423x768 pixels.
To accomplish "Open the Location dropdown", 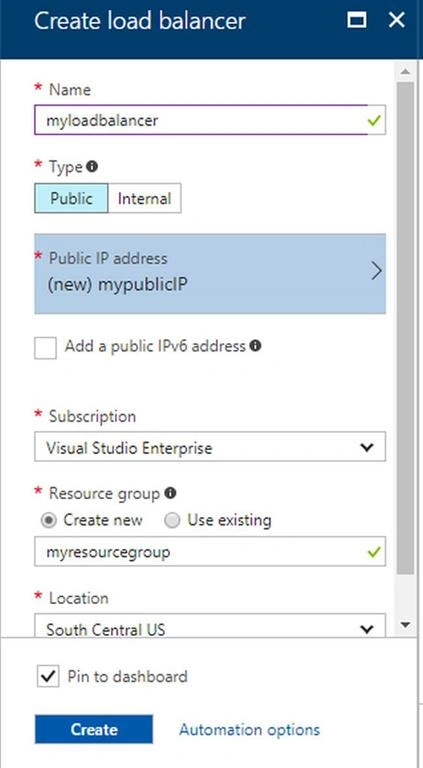I will pyautogui.click(x=210, y=625).
